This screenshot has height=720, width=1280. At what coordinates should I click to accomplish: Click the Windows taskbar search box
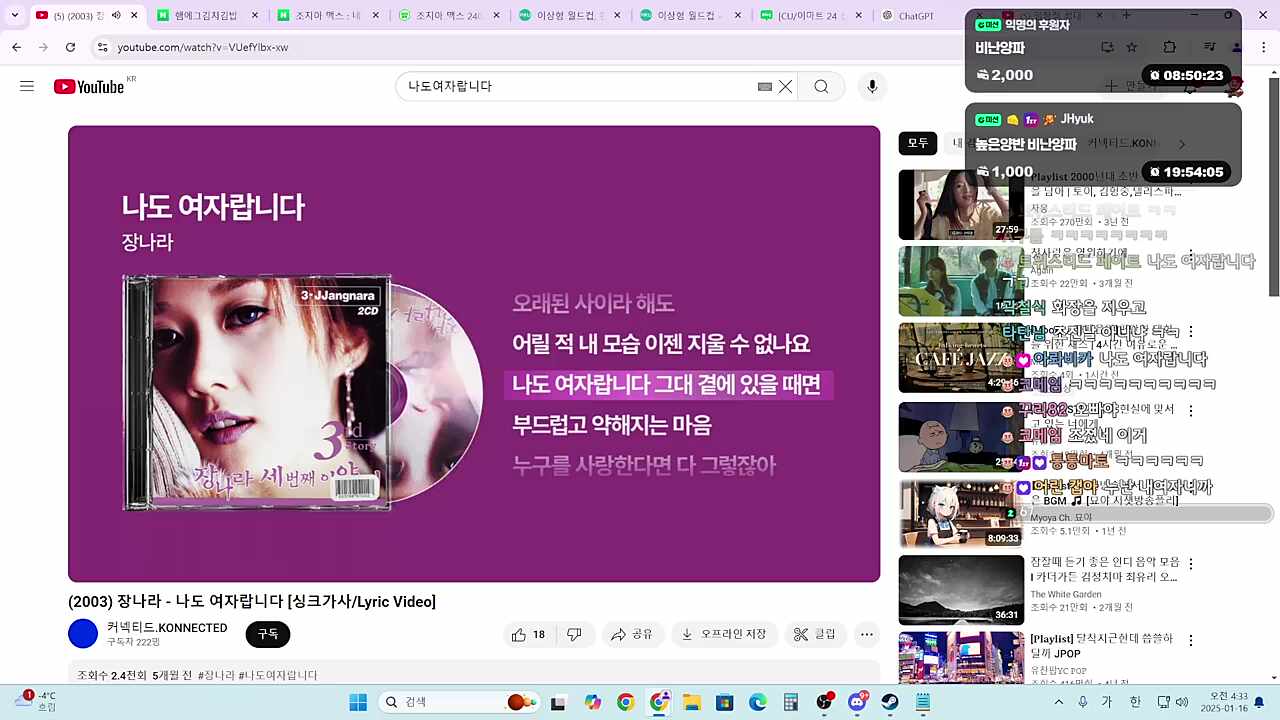[460, 702]
